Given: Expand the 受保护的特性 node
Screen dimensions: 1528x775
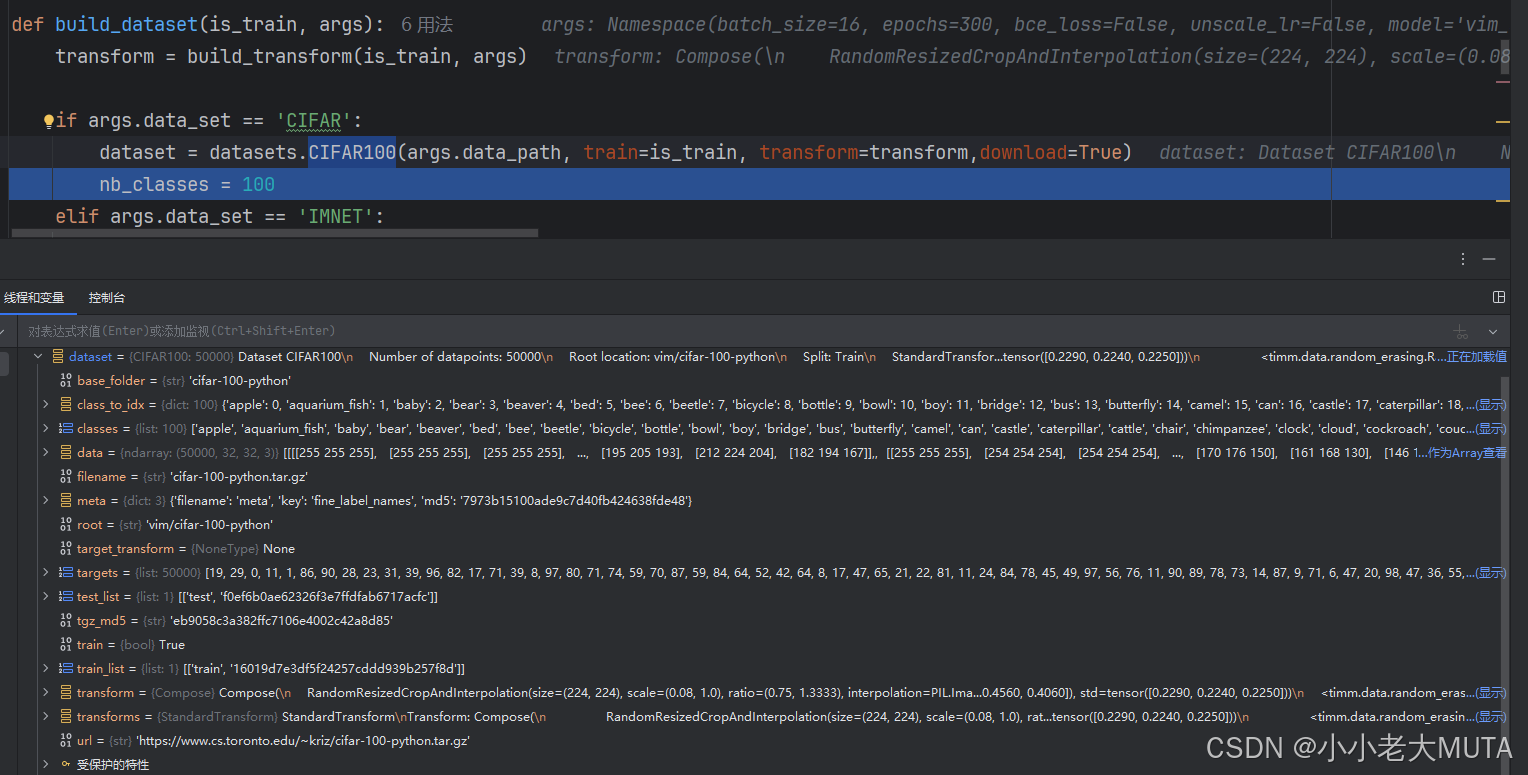Looking at the screenshot, I should coord(46,764).
